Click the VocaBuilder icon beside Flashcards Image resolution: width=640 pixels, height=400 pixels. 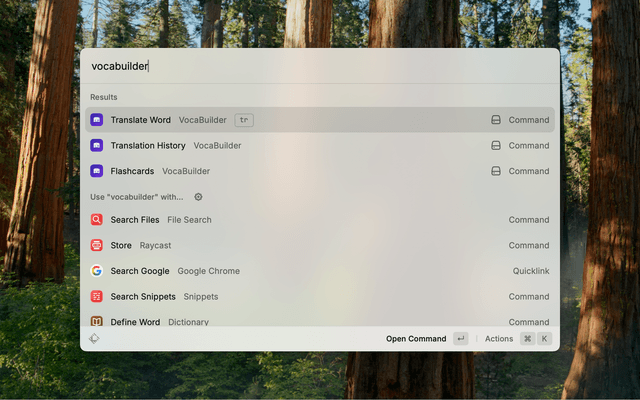pyautogui.click(x=97, y=171)
